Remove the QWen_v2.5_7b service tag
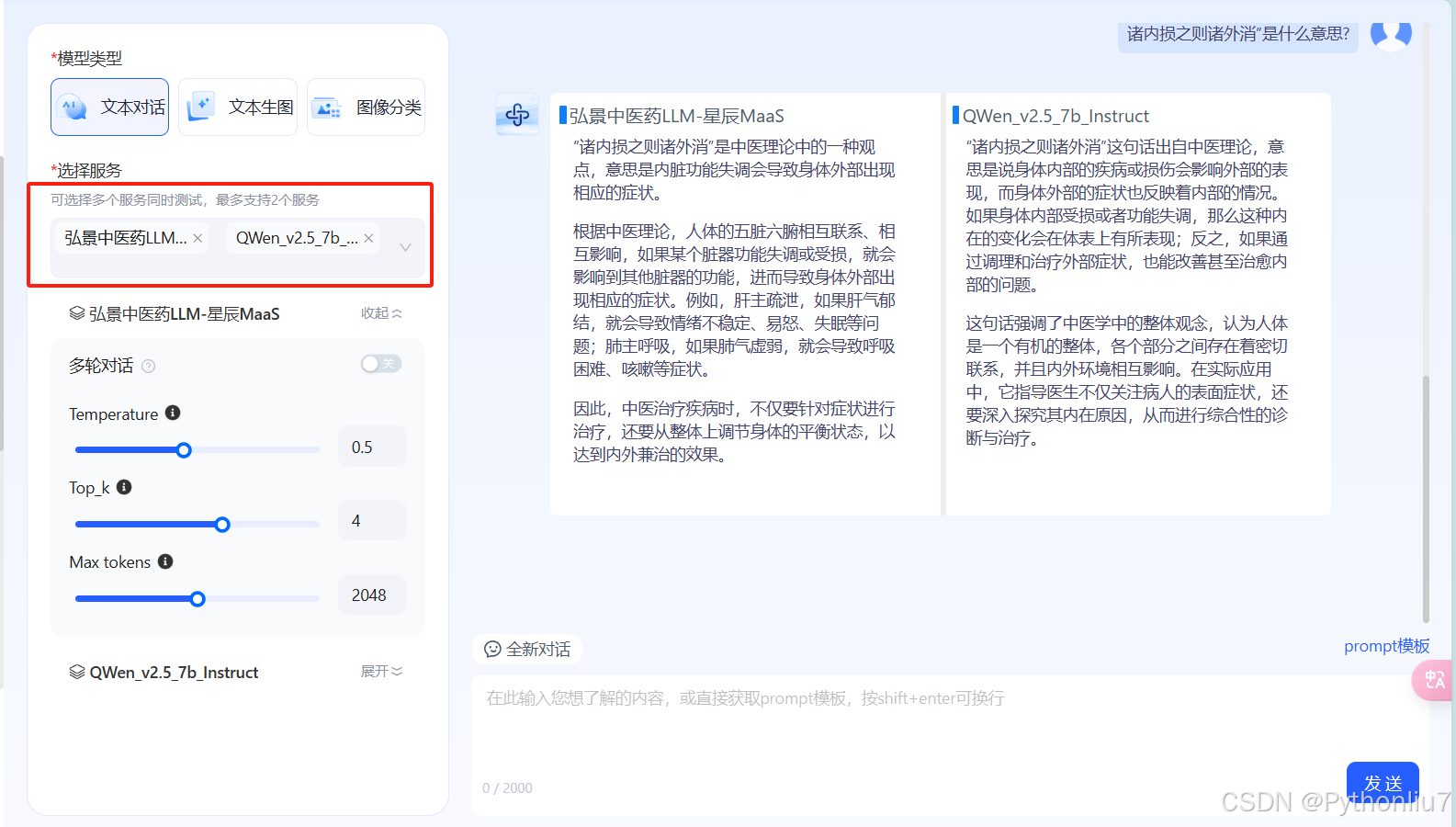 click(x=368, y=238)
